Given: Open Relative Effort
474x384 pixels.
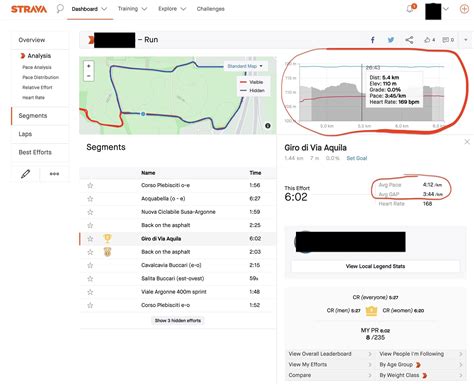Looking at the screenshot, I should coord(37,87).
